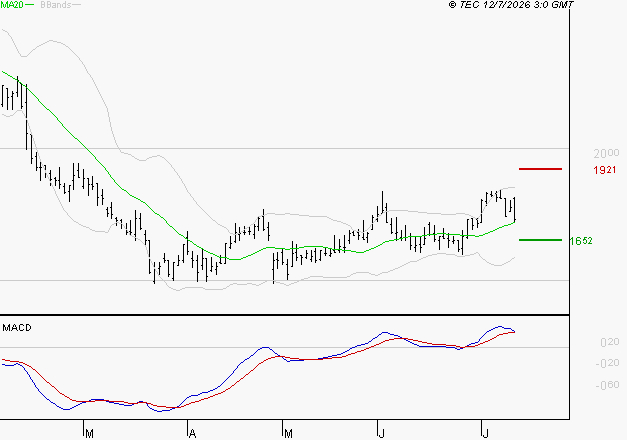
Task: Click the grey BBands legend line swatch
Action: click(76, 5)
